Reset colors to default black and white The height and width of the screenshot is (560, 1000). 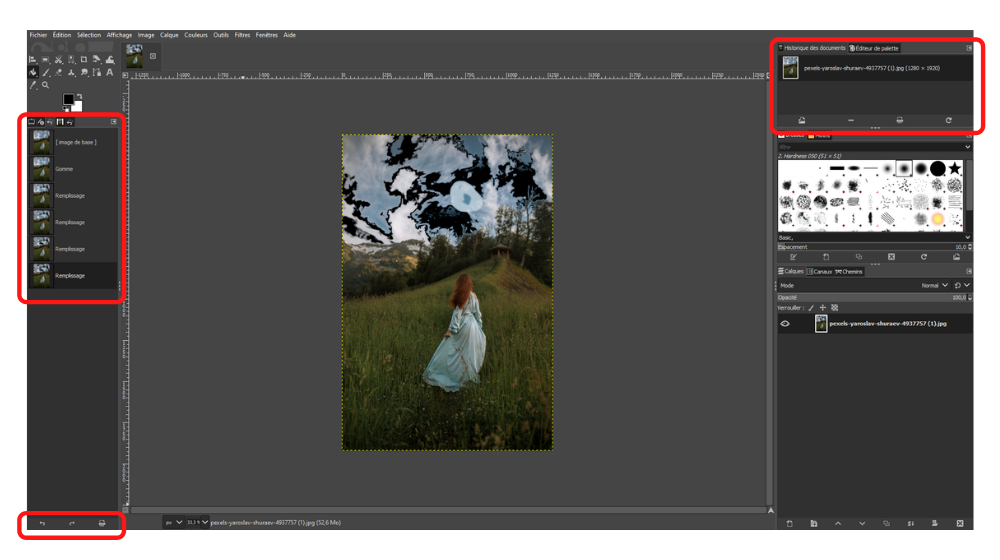[66, 109]
